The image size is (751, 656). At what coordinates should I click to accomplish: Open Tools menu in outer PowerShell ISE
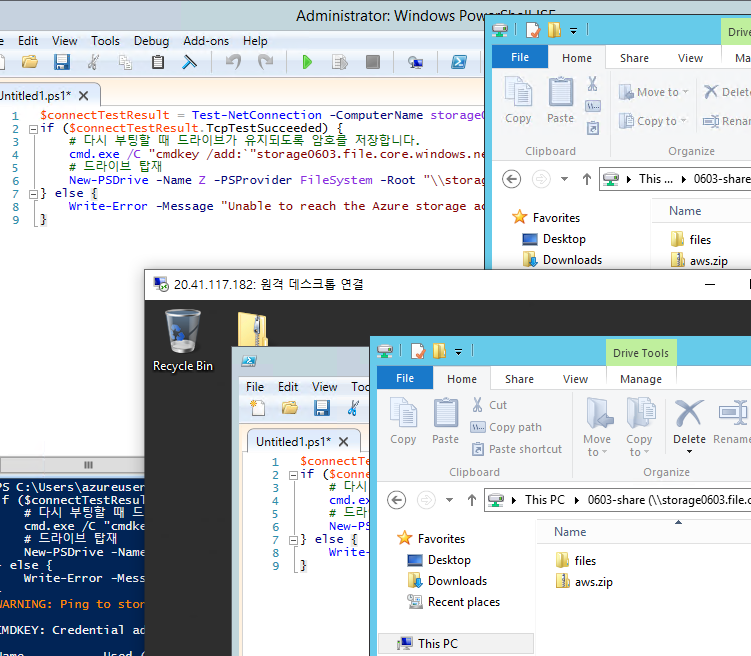pos(105,41)
